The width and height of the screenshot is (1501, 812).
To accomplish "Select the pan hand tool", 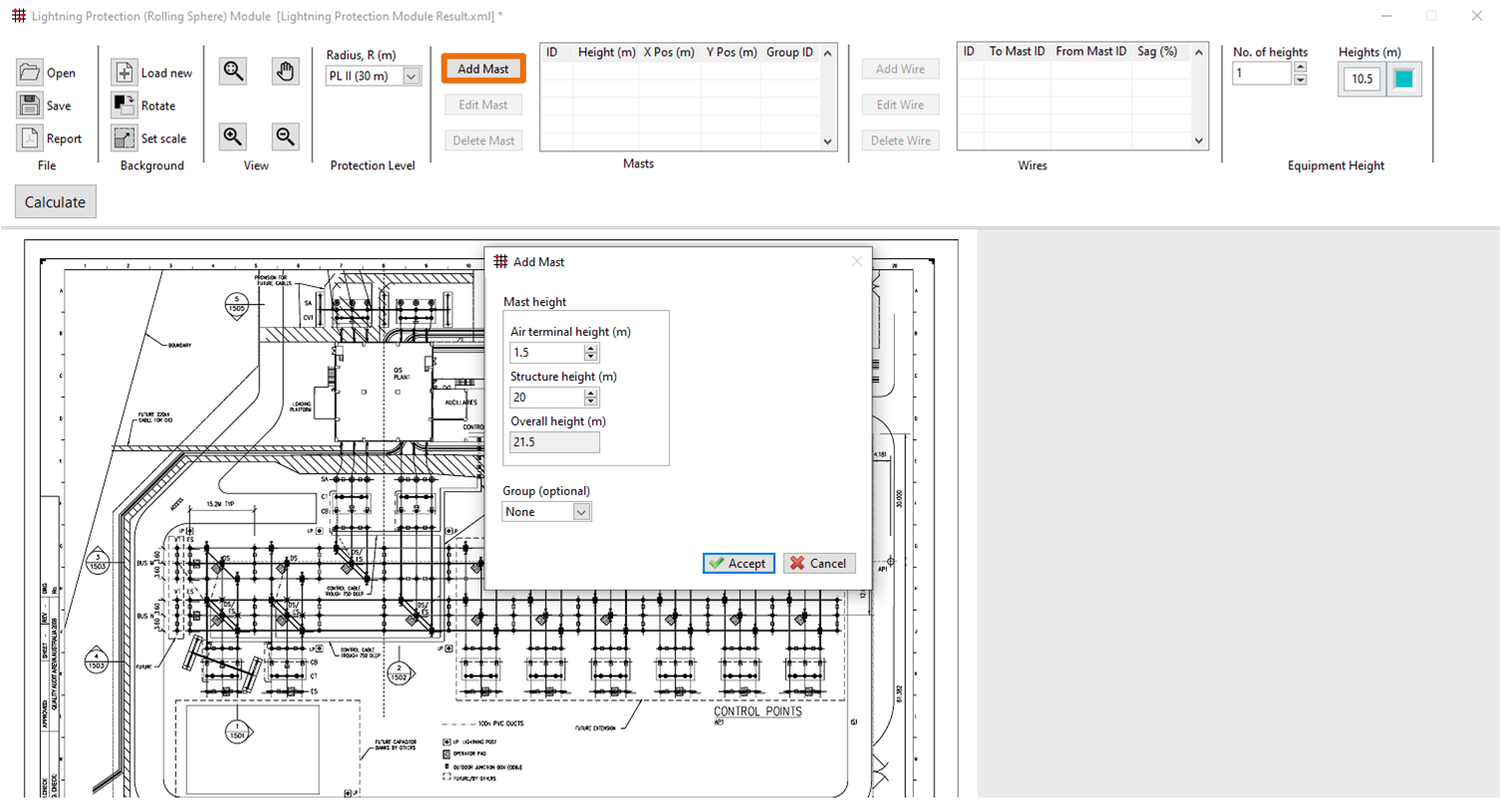I will tap(285, 72).
